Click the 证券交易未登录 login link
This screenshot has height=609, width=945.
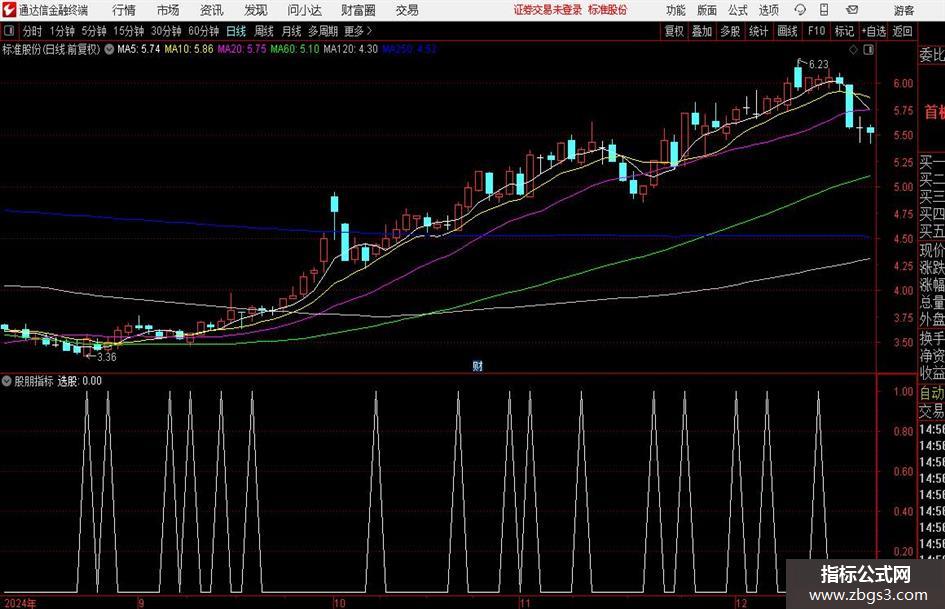[547, 10]
